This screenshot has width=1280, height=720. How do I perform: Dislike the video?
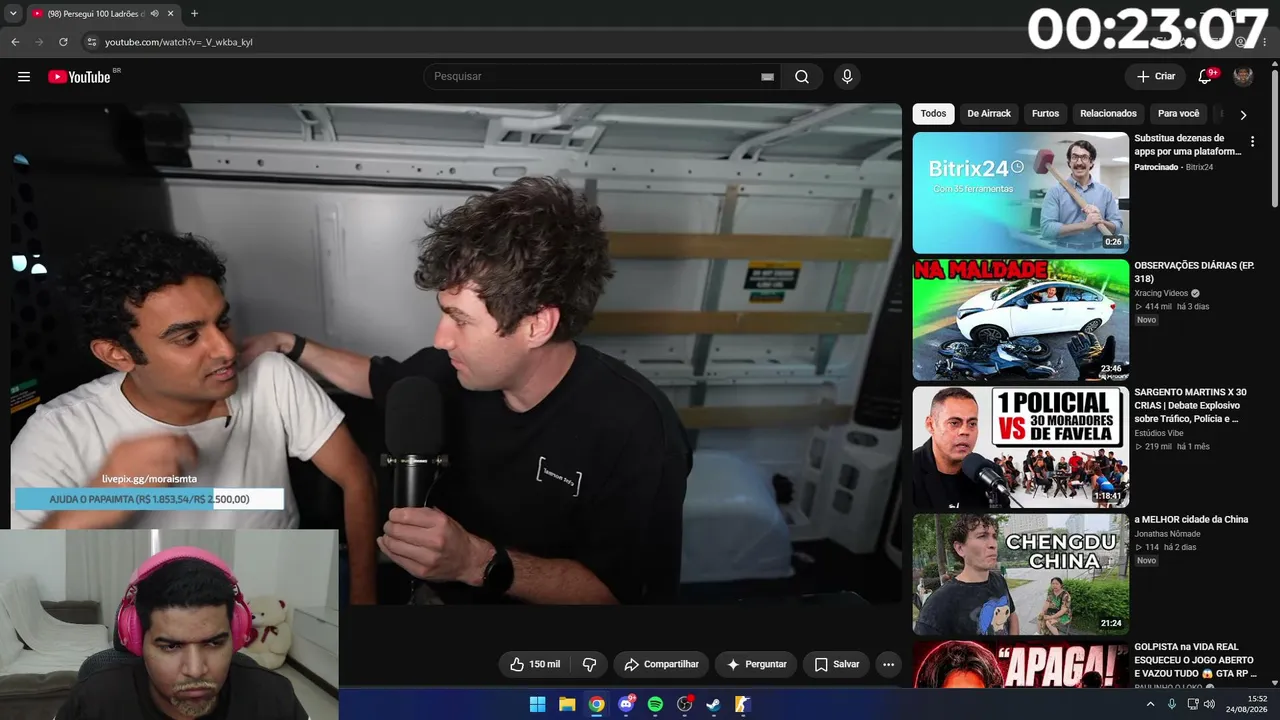tap(590, 664)
